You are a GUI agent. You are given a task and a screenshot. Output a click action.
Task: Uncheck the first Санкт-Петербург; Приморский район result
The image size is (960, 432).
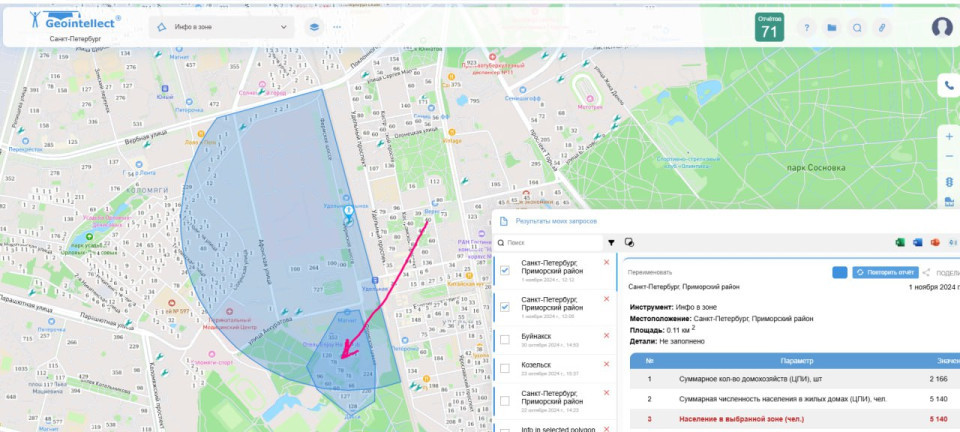505,270
